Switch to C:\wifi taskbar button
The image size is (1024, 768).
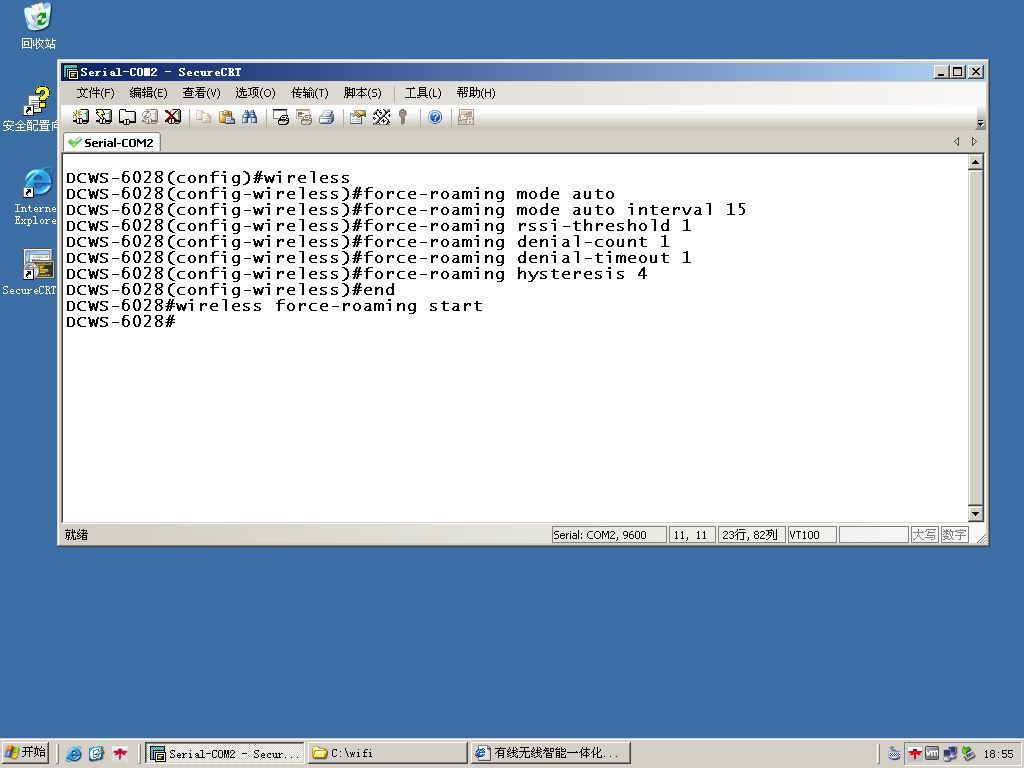coord(388,754)
